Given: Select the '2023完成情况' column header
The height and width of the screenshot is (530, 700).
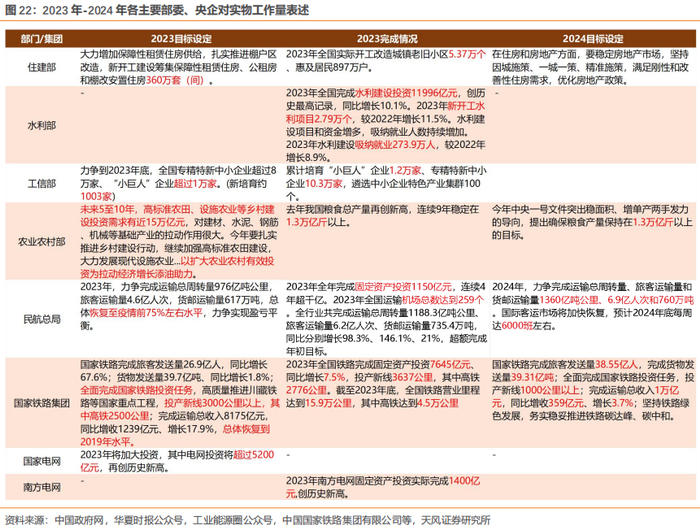Looking at the screenshot, I should point(387,39).
